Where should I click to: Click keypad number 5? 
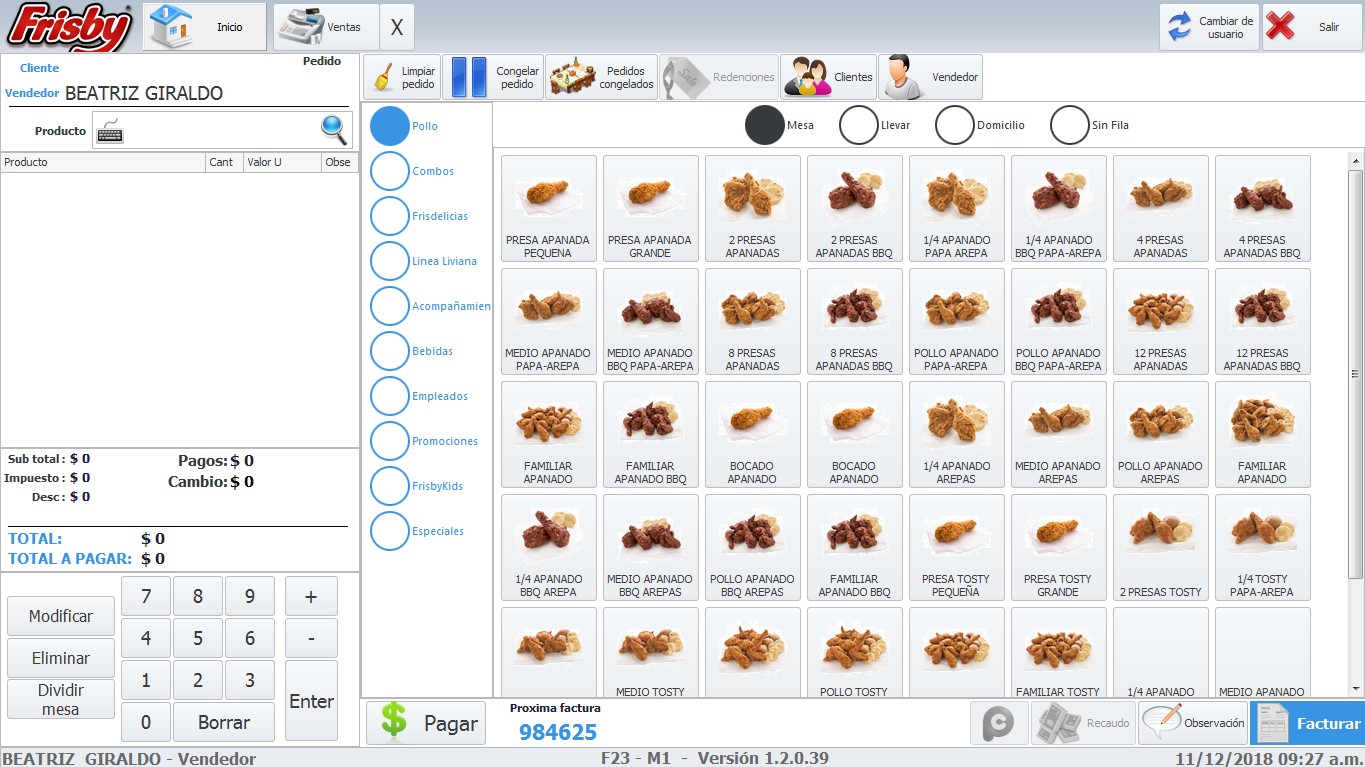pos(198,638)
